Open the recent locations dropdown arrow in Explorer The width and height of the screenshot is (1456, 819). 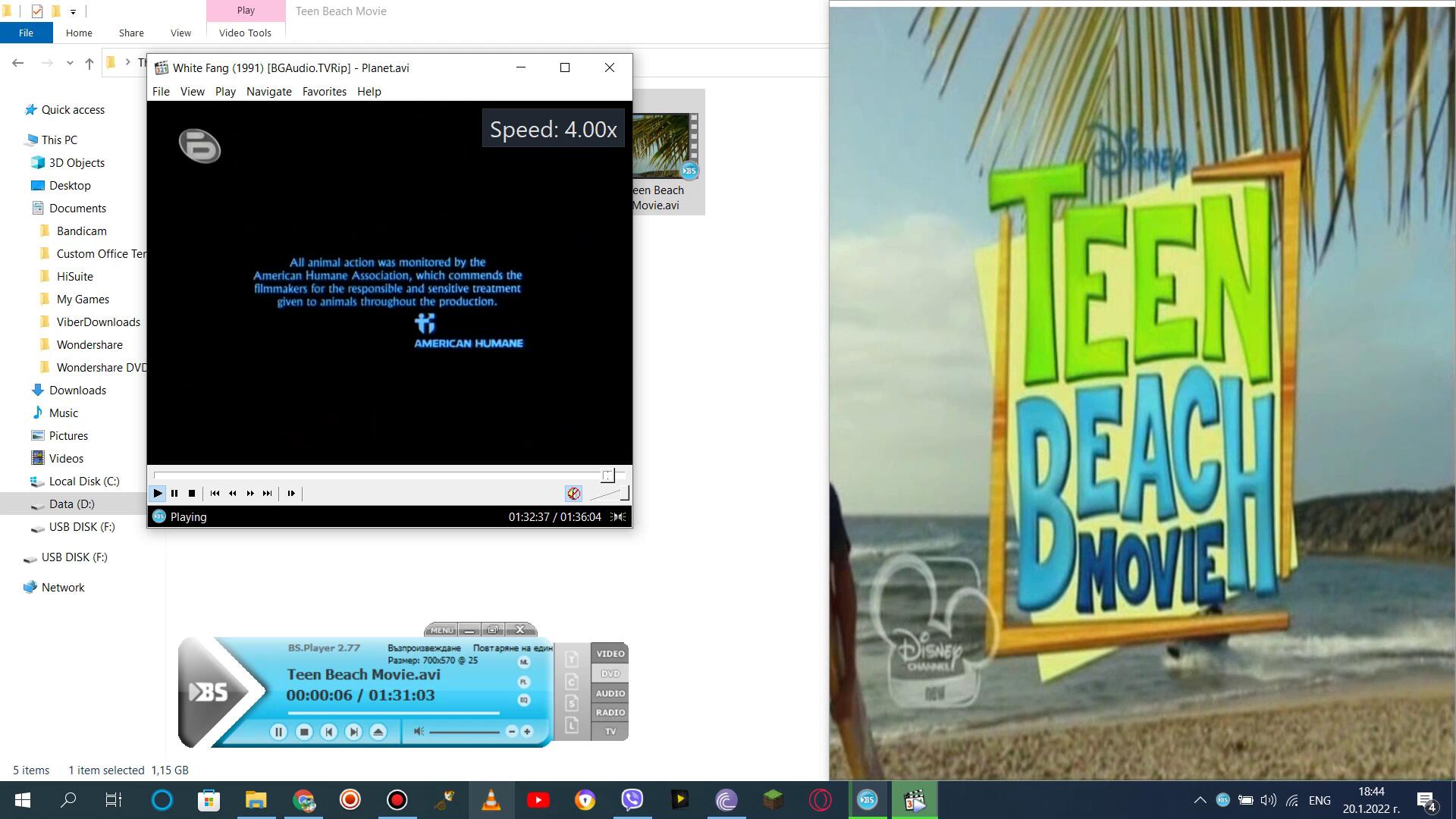point(70,63)
